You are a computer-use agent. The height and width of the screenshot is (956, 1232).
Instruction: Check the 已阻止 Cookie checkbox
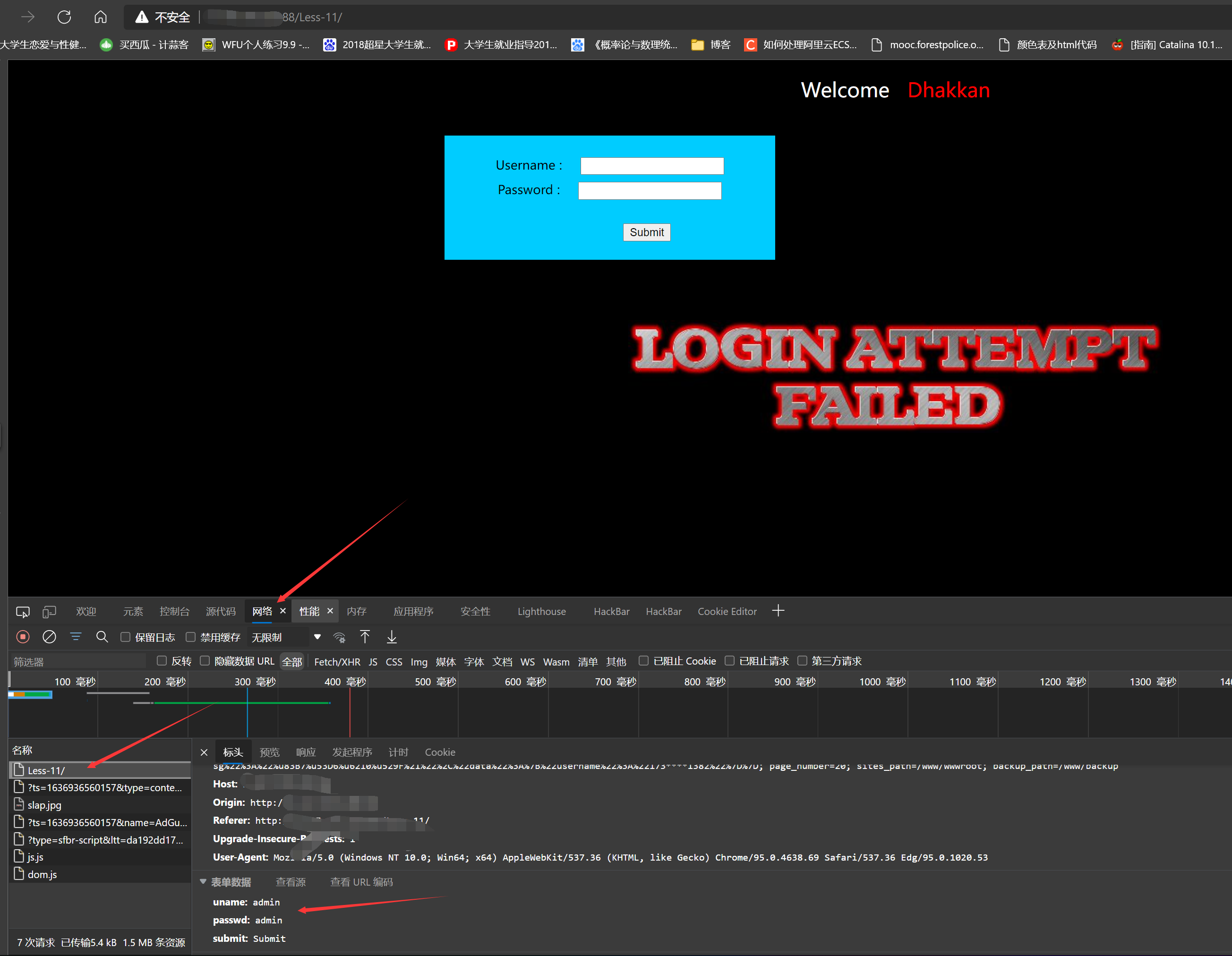coord(644,660)
